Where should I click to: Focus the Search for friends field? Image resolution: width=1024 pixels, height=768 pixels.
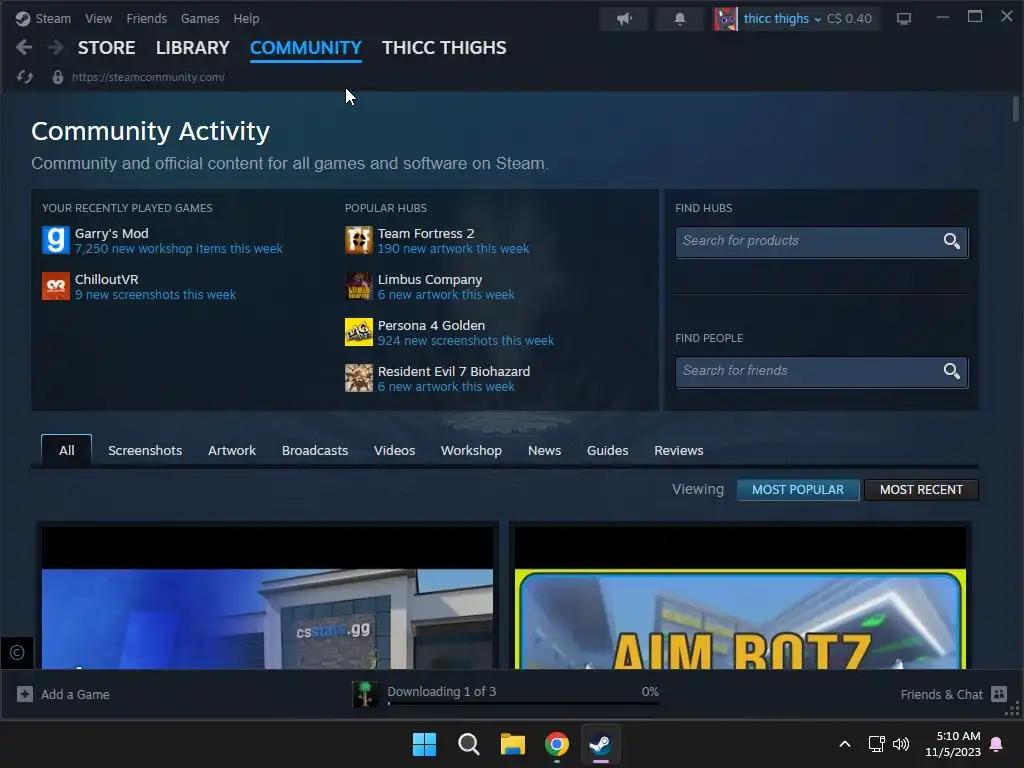[822, 371]
